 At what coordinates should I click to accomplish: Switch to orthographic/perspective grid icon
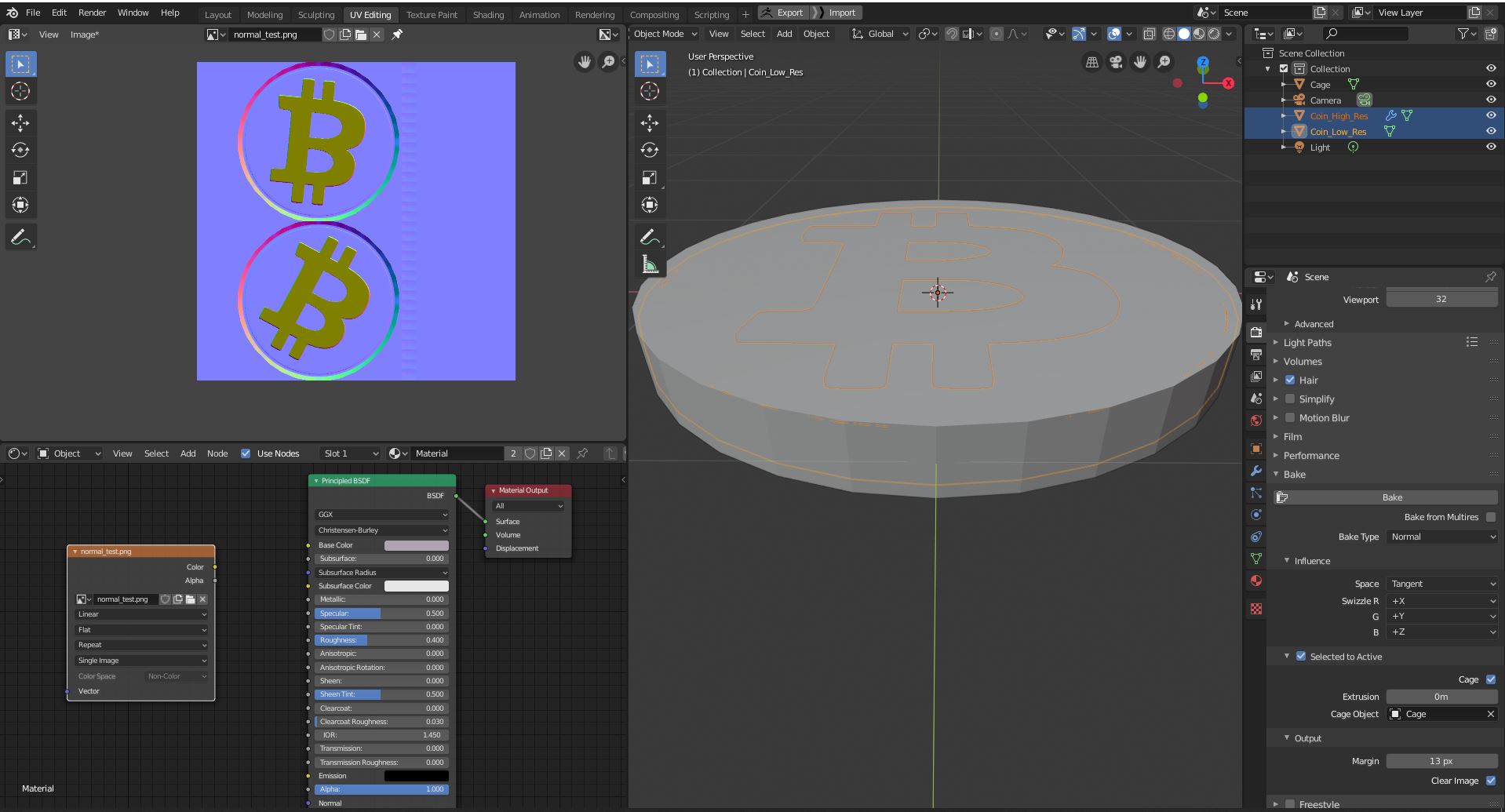[1091, 62]
